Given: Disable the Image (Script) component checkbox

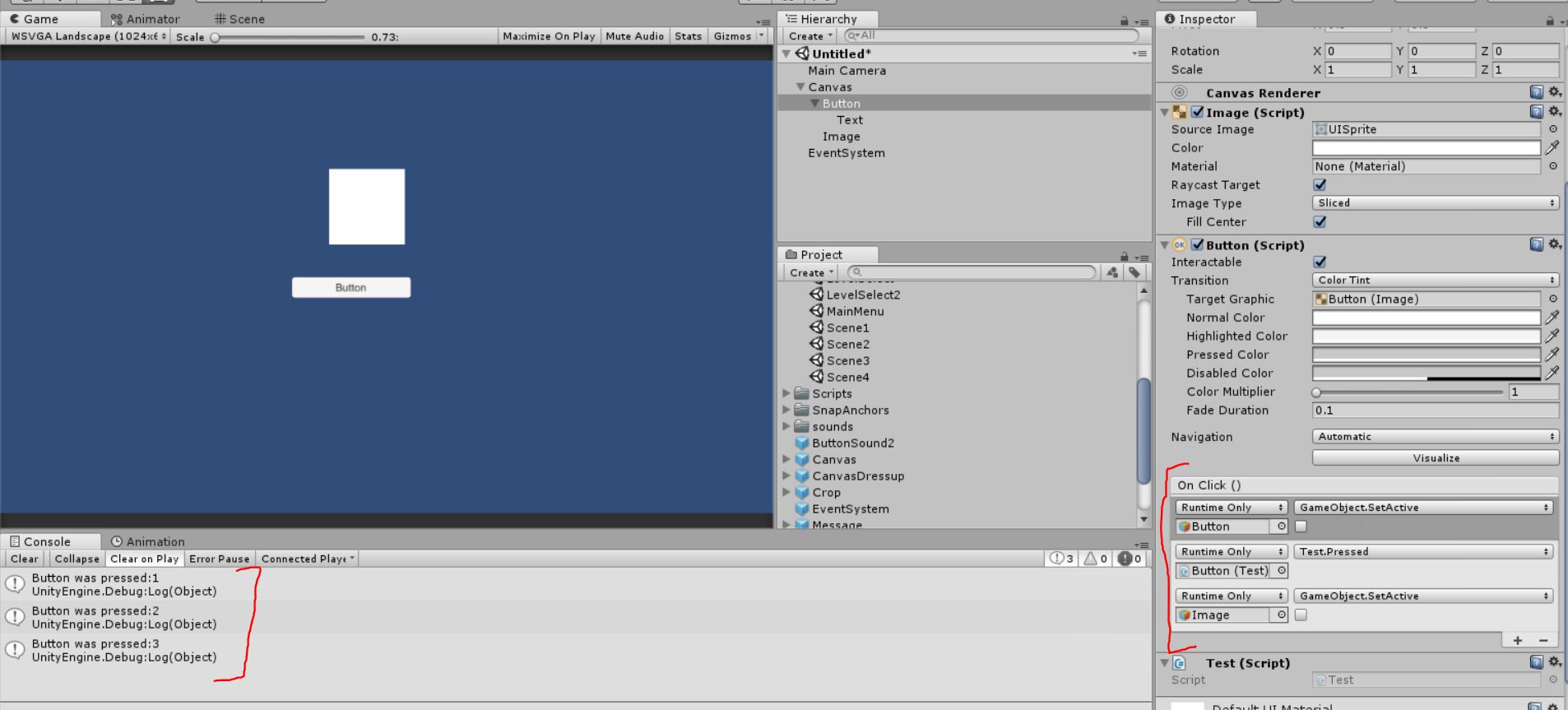Looking at the screenshot, I should [x=1198, y=112].
